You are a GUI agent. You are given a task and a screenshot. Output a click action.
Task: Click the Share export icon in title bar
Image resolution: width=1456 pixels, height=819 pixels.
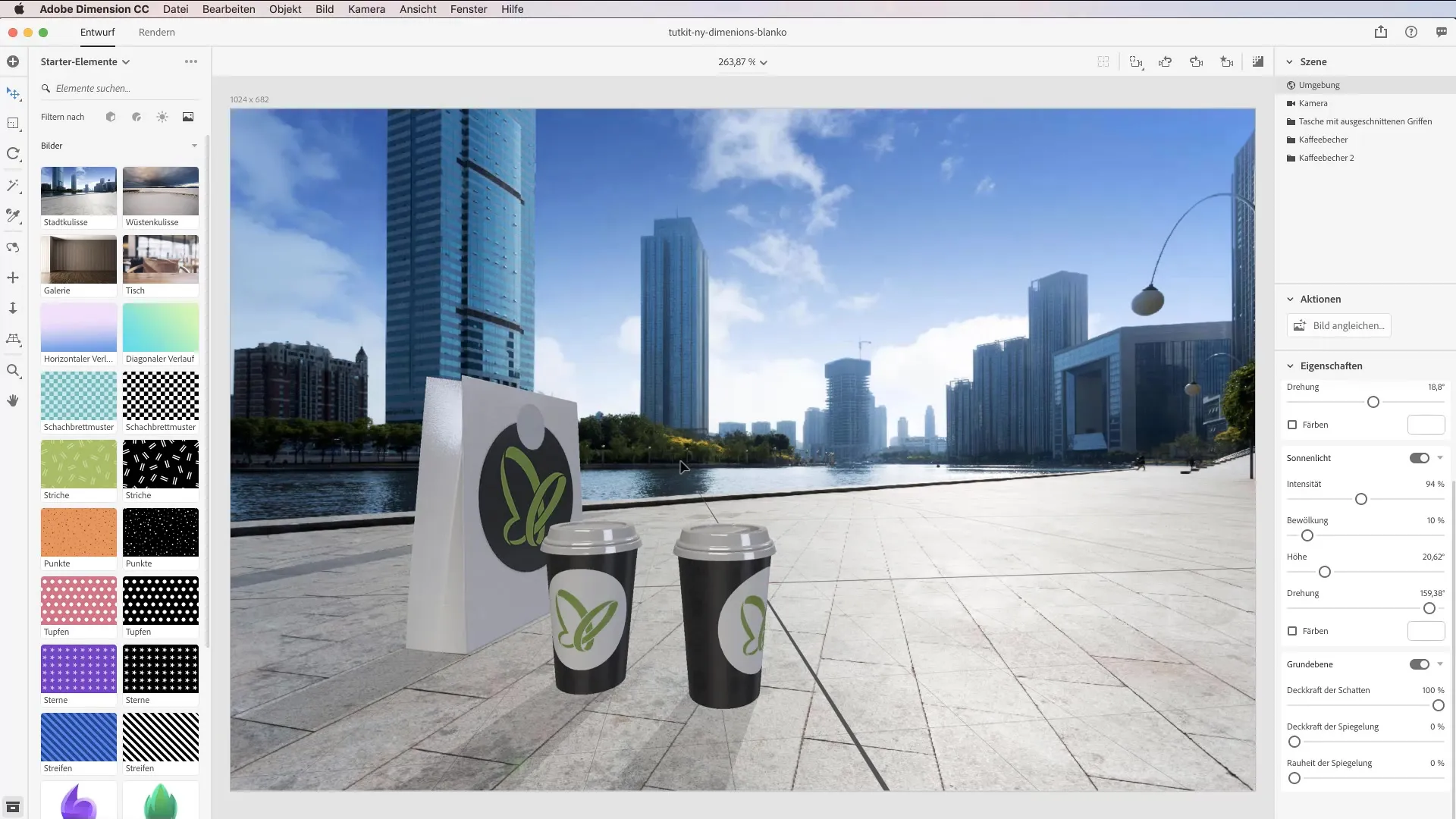pyautogui.click(x=1381, y=32)
